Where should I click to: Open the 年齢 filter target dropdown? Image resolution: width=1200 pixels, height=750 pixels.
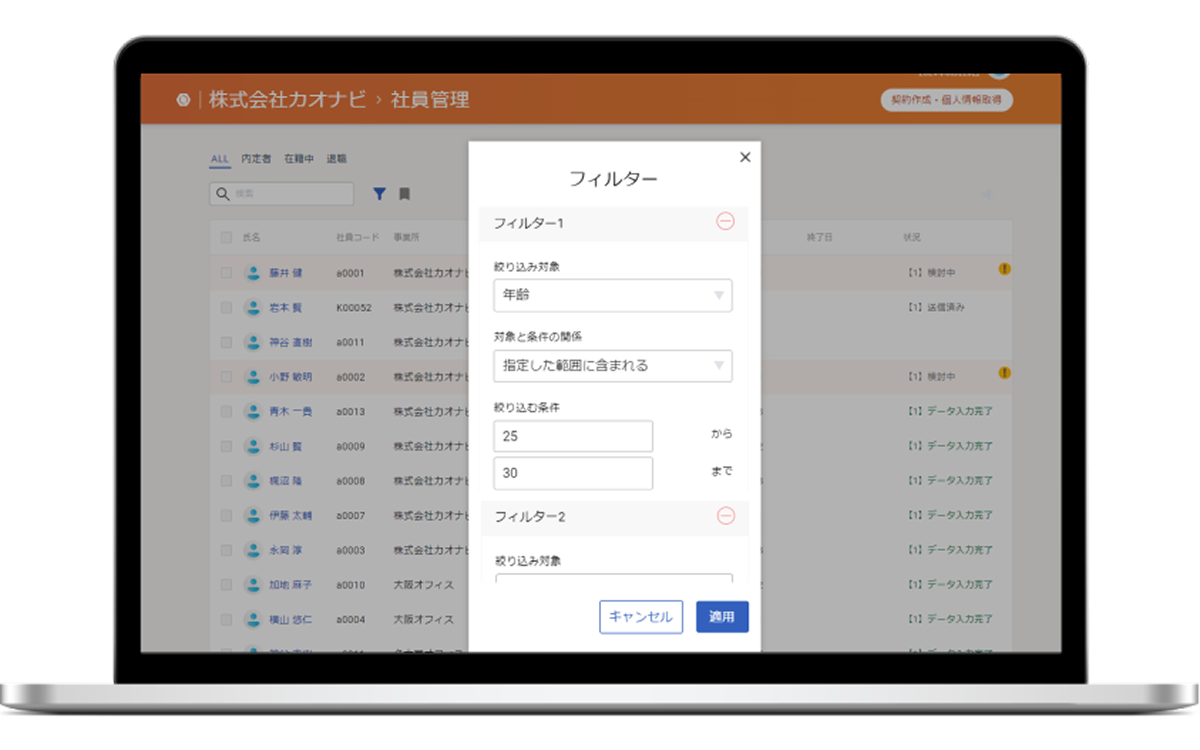click(x=612, y=295)
